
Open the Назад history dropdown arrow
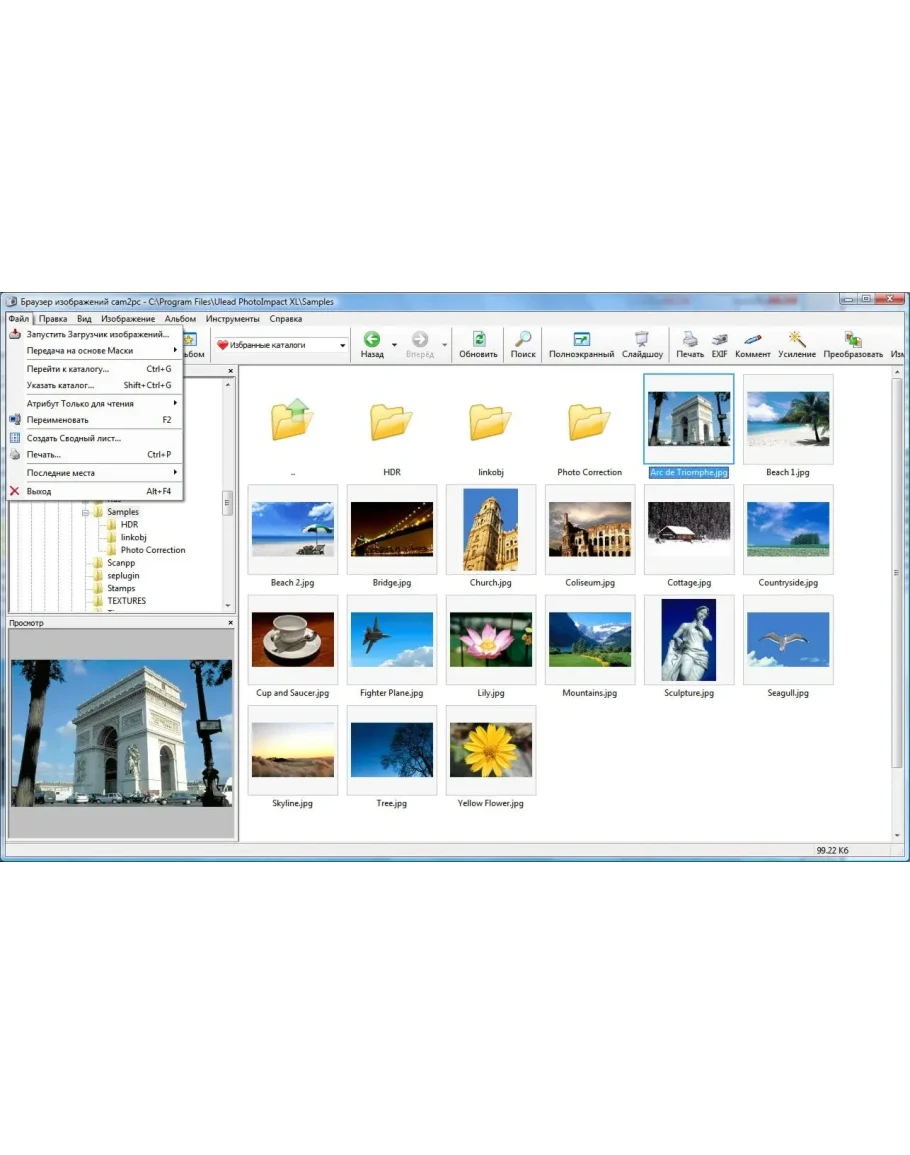tap(394, 346)
